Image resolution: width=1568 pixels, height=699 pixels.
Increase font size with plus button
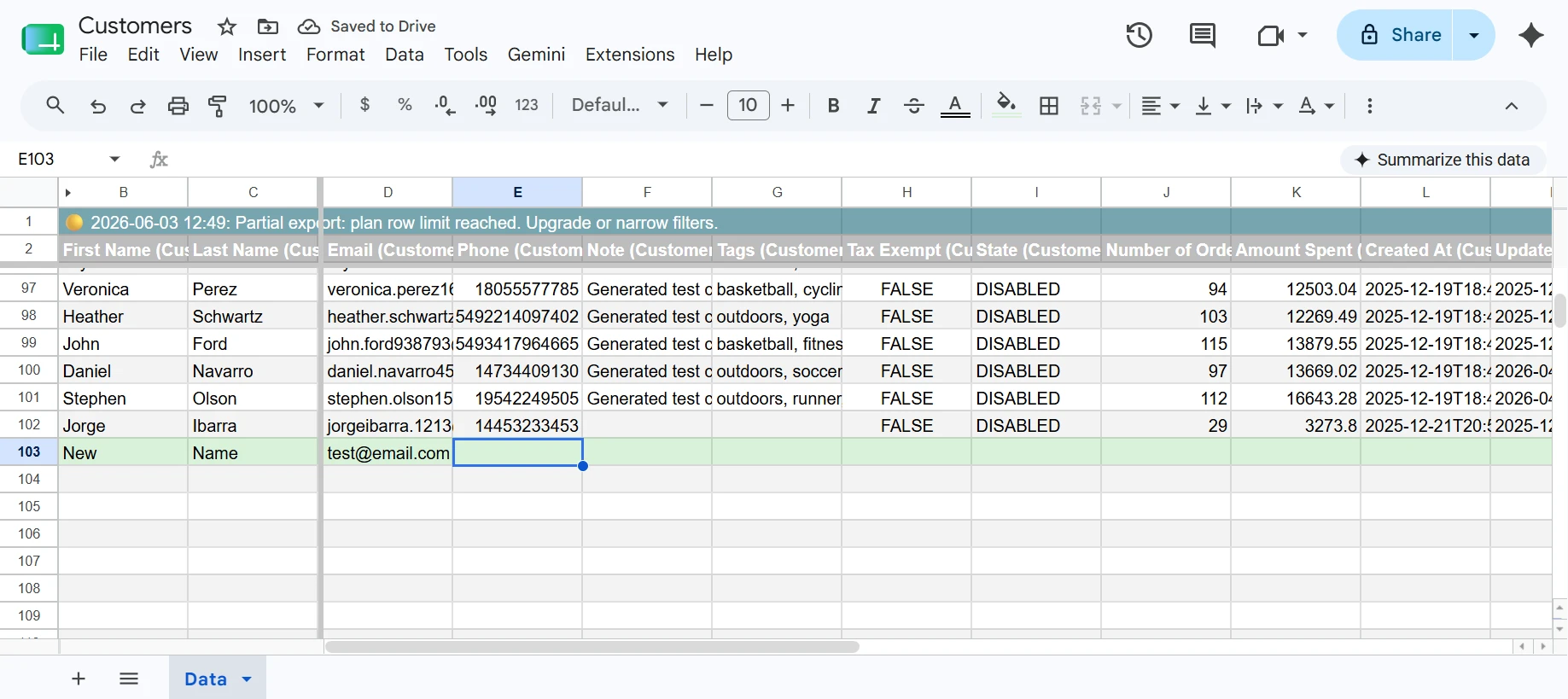(x=788, y=105)
